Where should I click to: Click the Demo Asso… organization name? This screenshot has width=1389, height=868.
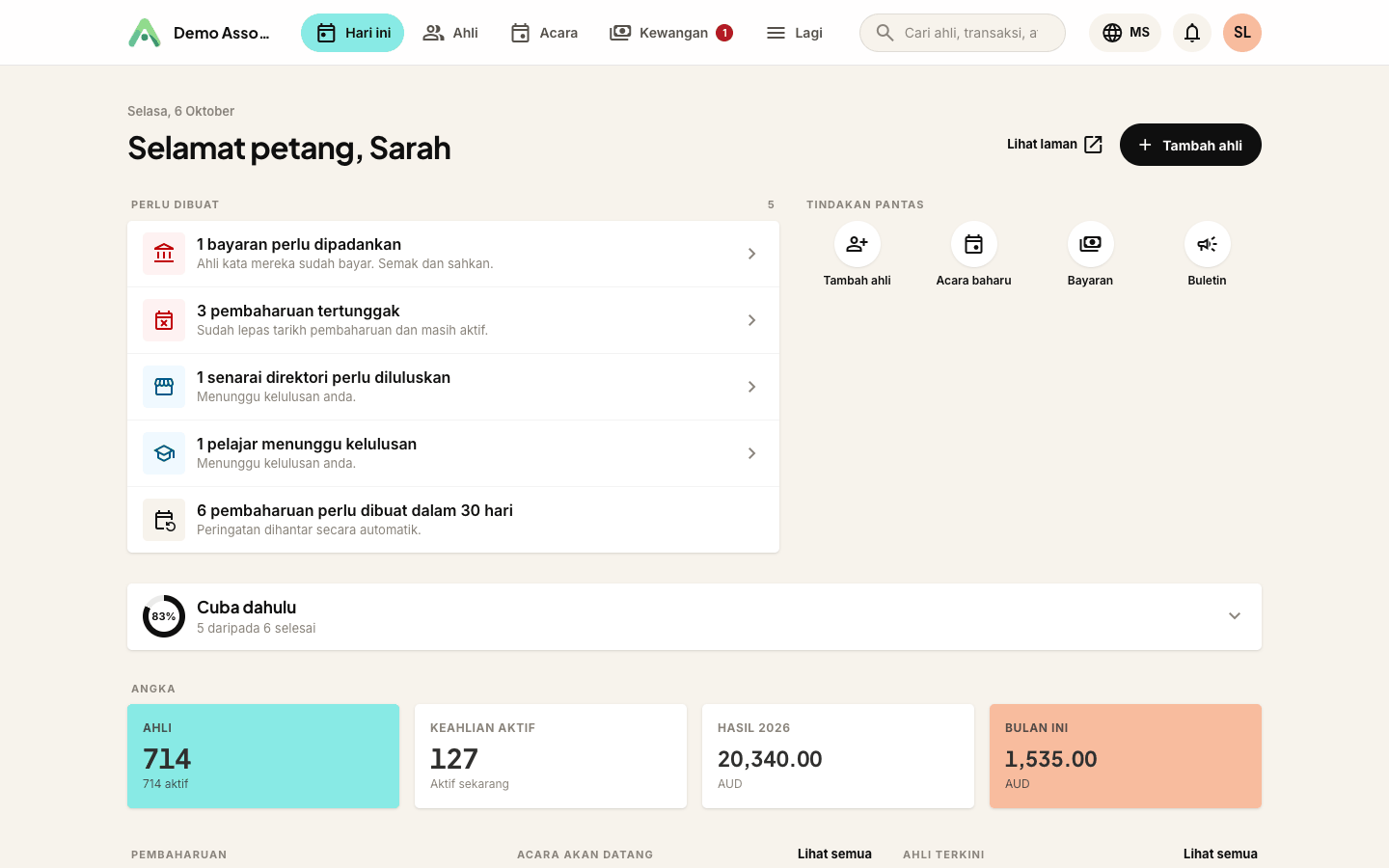click(x=222, y=33)
